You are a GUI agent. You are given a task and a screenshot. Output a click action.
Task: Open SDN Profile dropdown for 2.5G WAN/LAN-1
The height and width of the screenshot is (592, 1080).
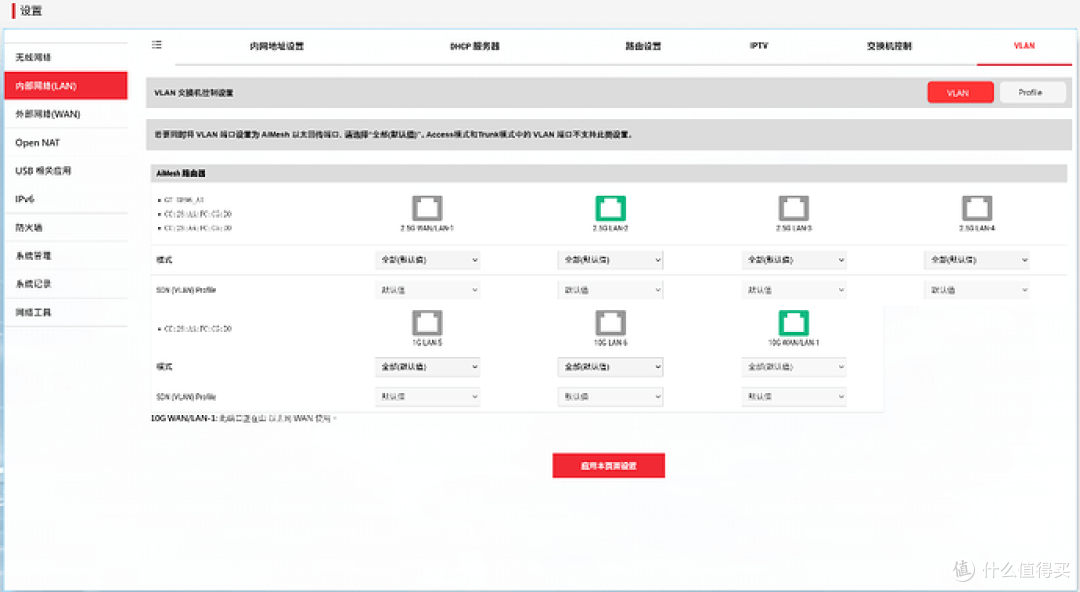[428, 290]
